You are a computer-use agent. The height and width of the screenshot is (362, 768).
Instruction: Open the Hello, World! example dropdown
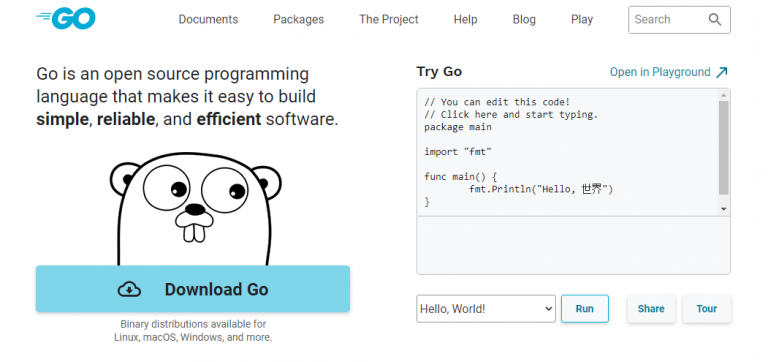[x=486, y=309]
